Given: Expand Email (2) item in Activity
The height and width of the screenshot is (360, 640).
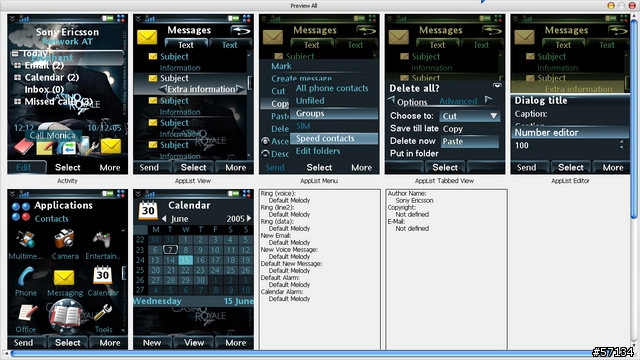Looking at the screenshot, I should (18, 65).
